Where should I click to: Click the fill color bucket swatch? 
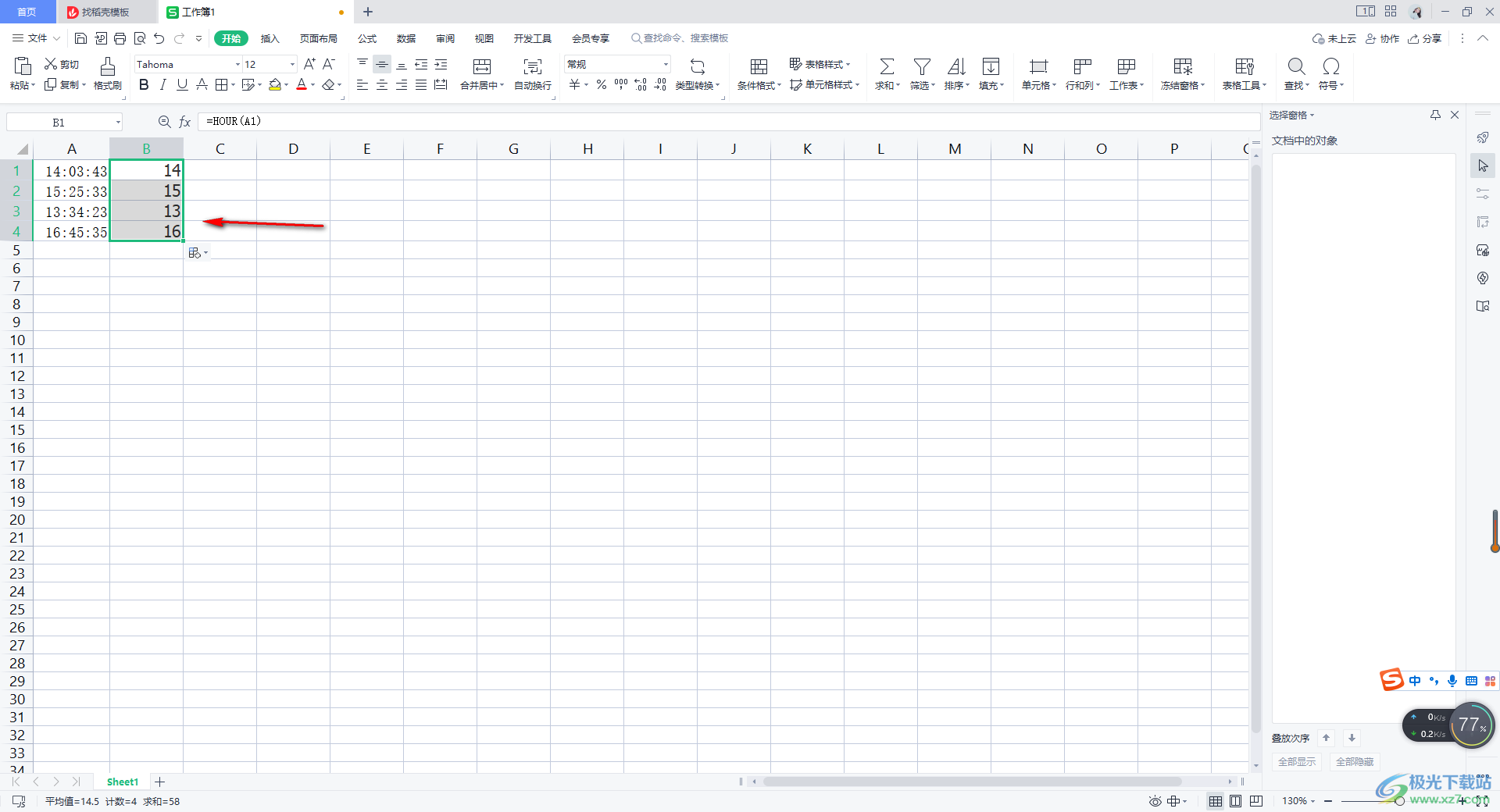point(275,84)
